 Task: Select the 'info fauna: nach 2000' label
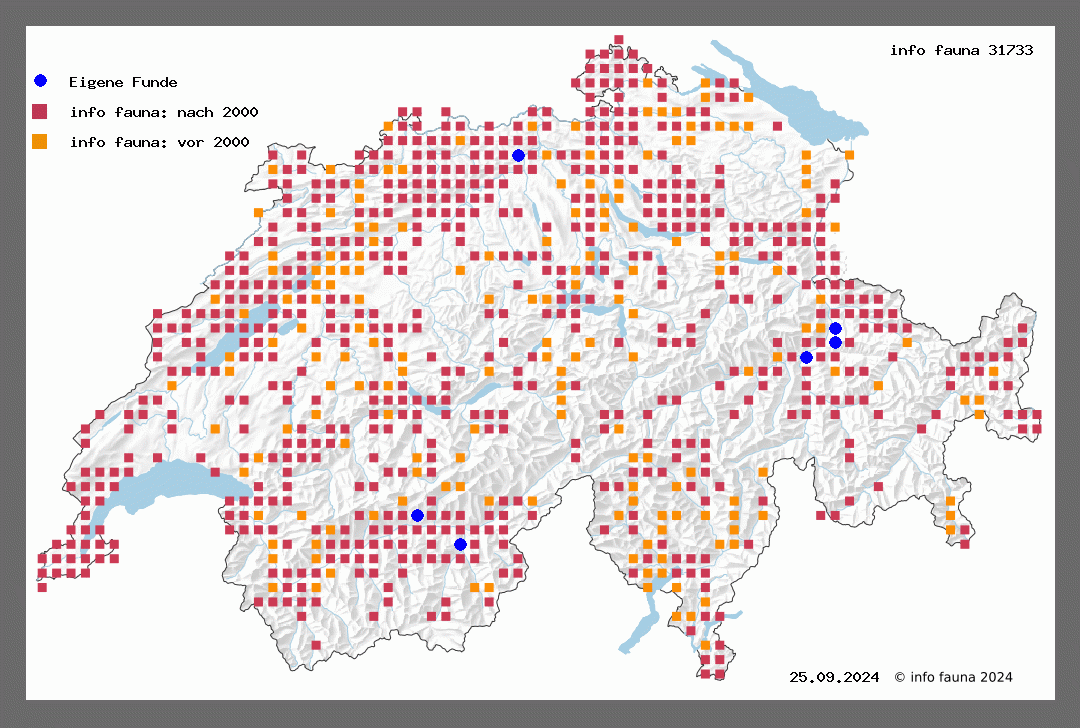click(164, 112)
